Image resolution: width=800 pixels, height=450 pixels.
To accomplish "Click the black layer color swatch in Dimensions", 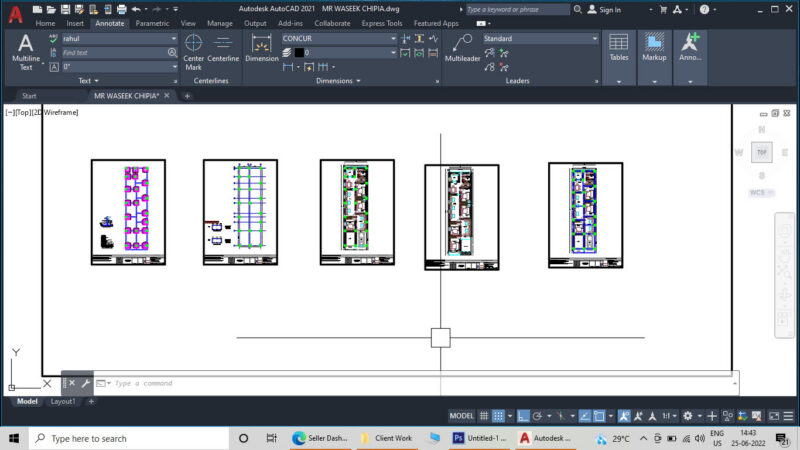I will [299, 53].
